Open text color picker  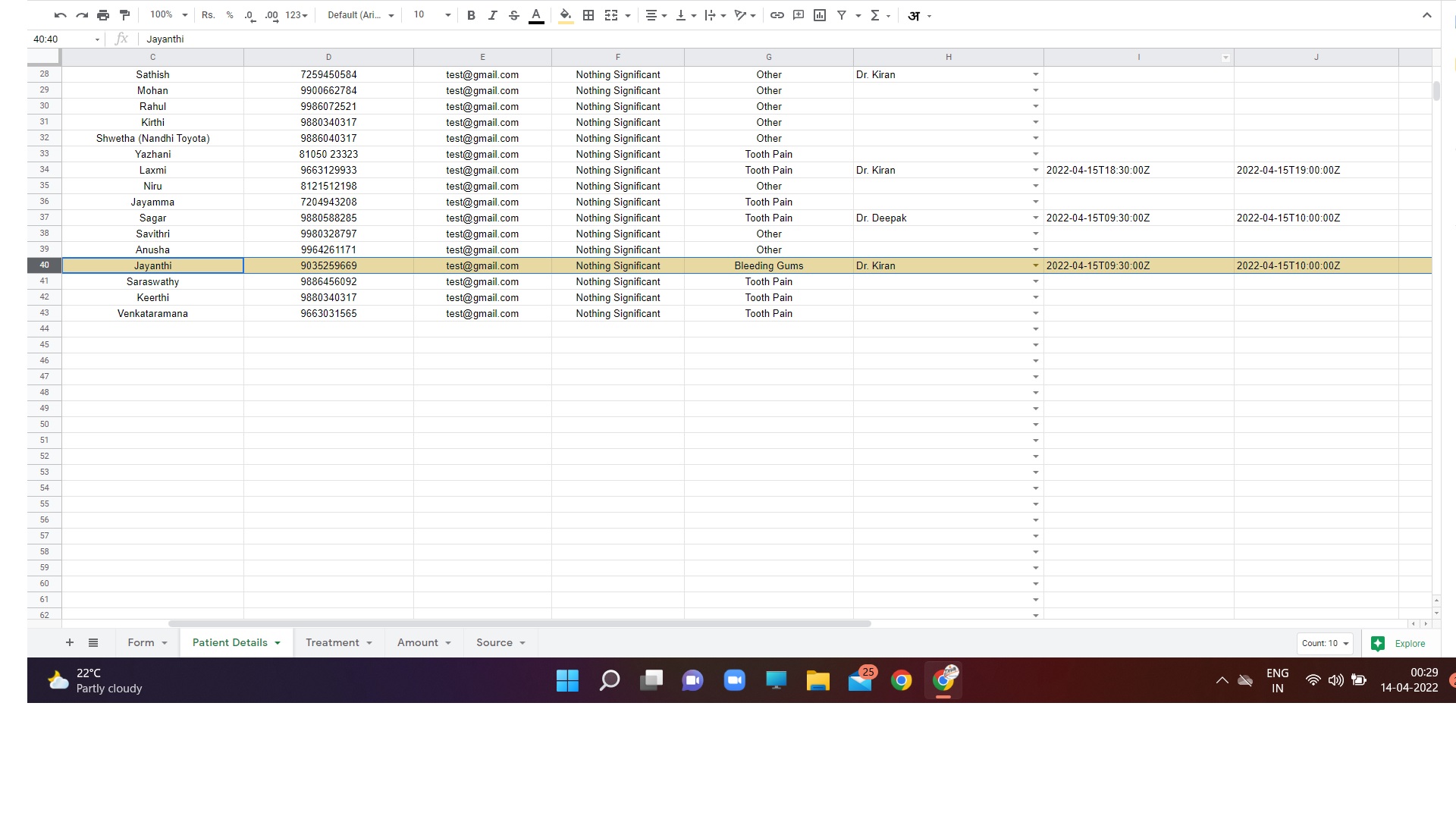(x=536, y=15)
